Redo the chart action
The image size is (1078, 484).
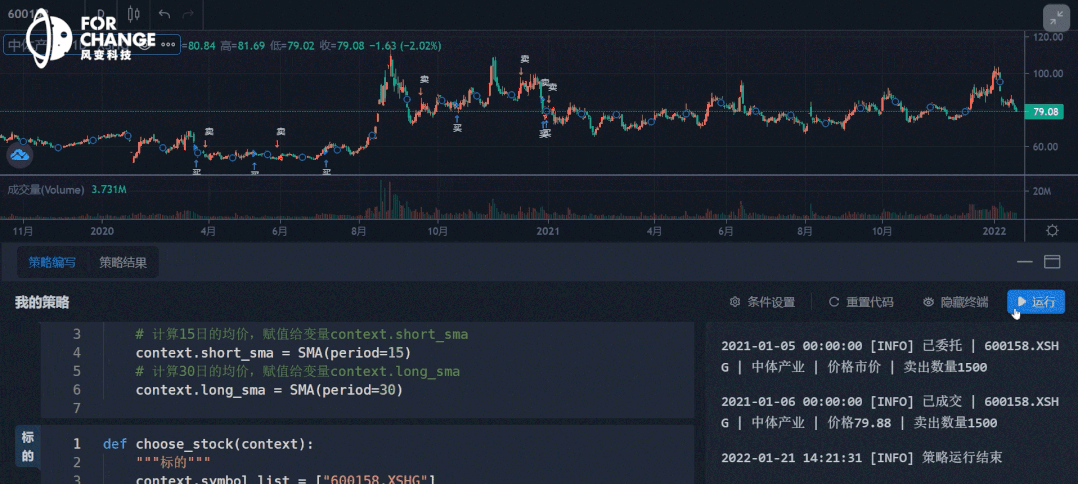[188, 14]
